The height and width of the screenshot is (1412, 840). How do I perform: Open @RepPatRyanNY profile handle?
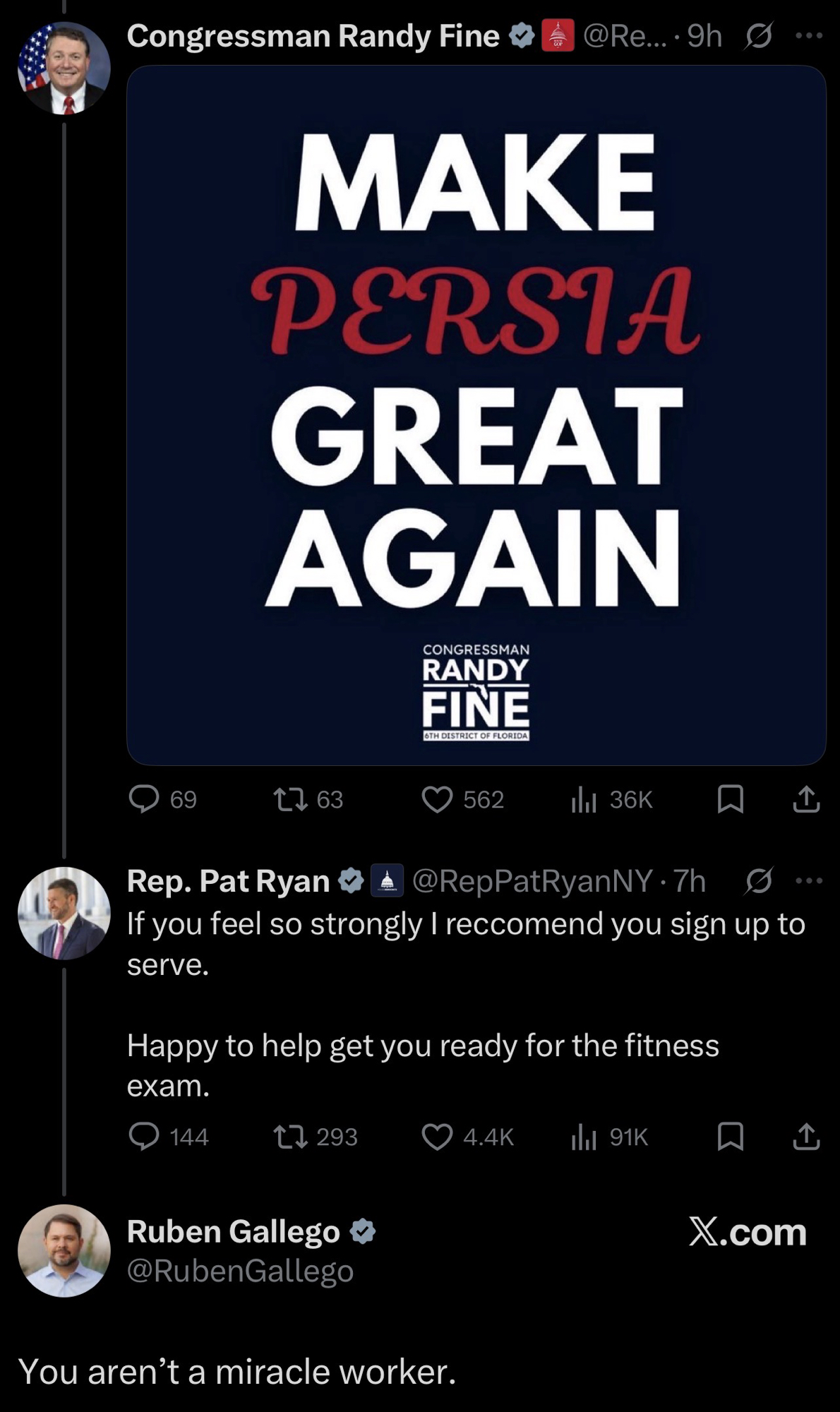[532, 880]
